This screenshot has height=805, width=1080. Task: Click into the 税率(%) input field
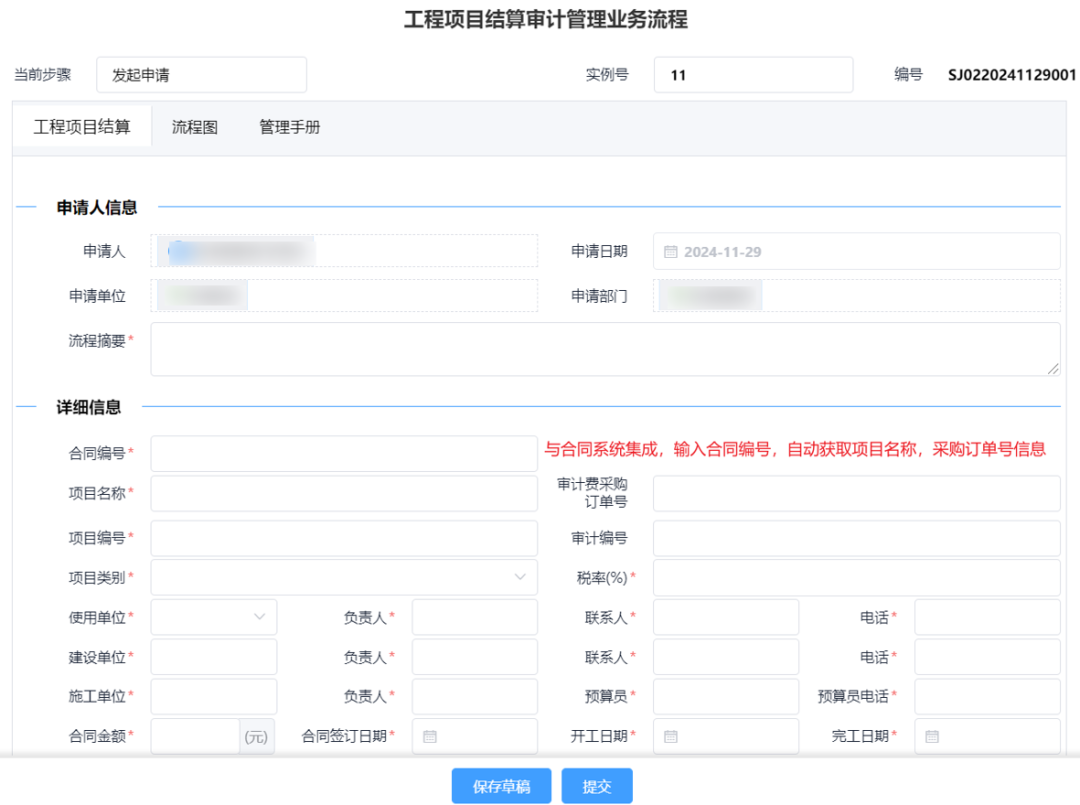point(856,577)
